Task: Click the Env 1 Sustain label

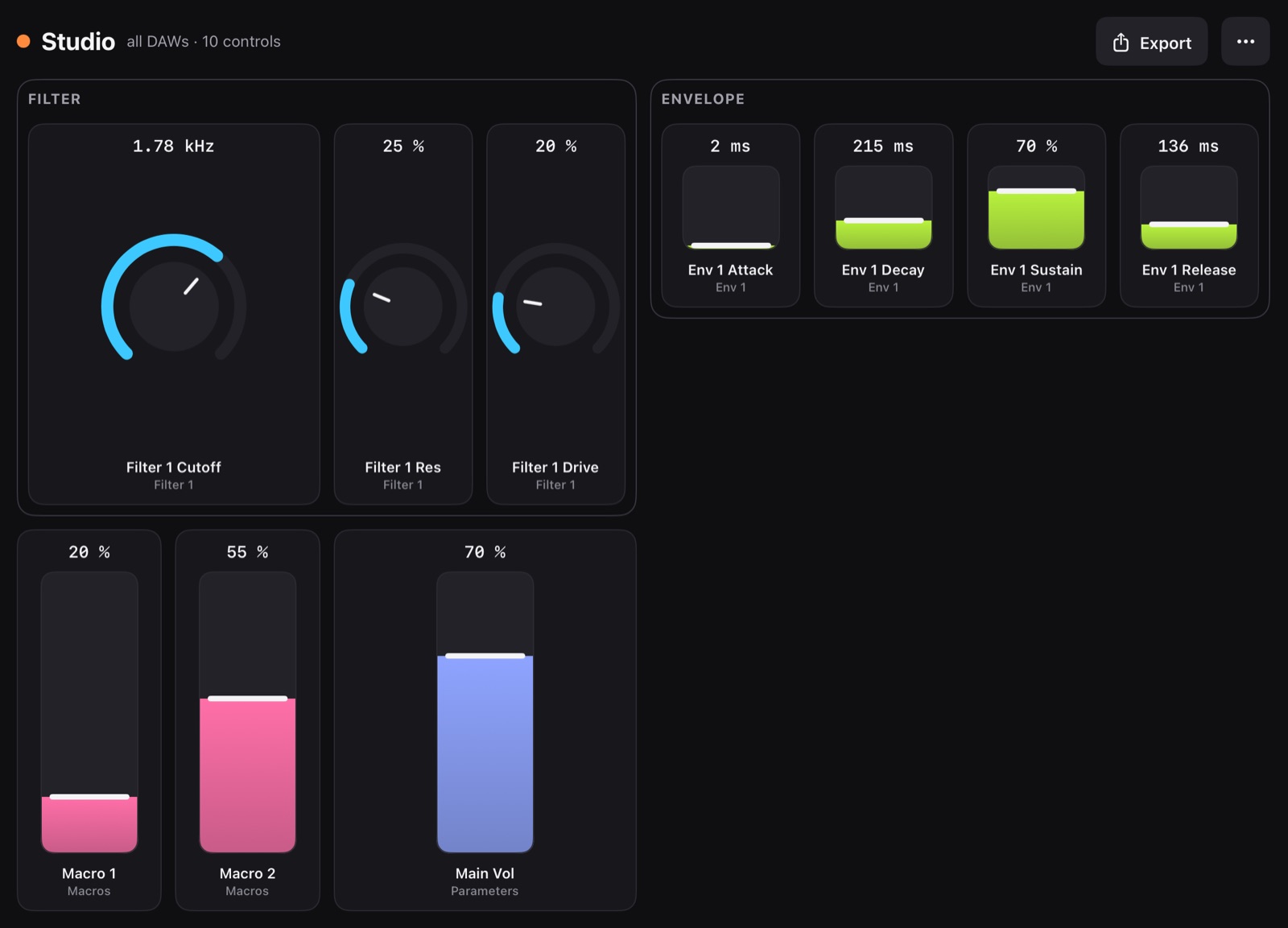Action: click(x=1036, y=270)
